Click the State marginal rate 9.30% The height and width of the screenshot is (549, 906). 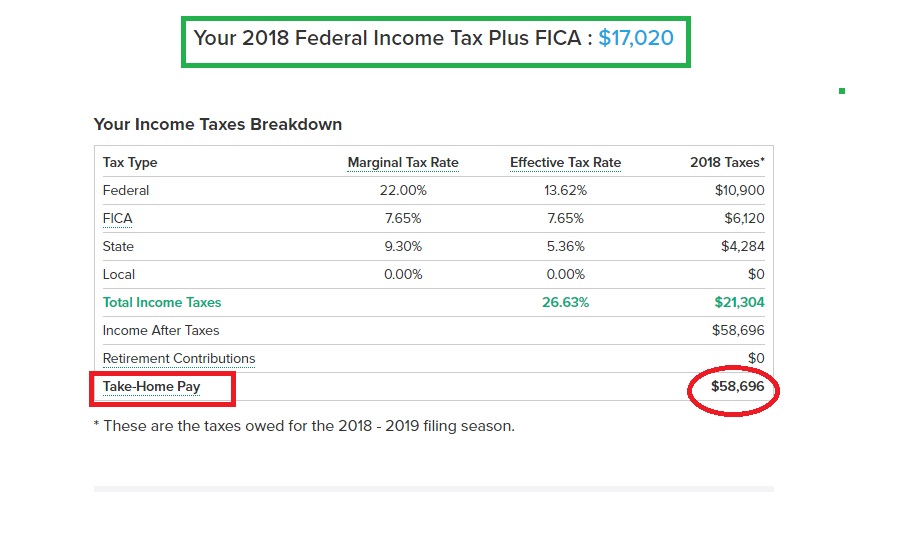point(402,246)
